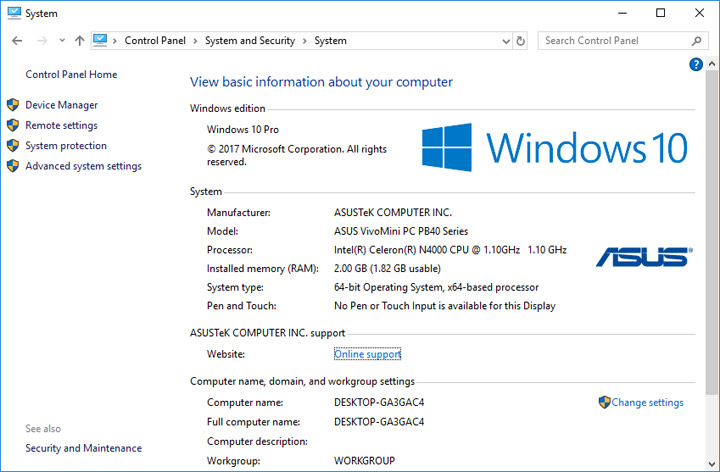Image resolution: width=720 pixels, height=472 pixels.
Task: Go up one level with Up arrow
Action: (x=79, y=41)
